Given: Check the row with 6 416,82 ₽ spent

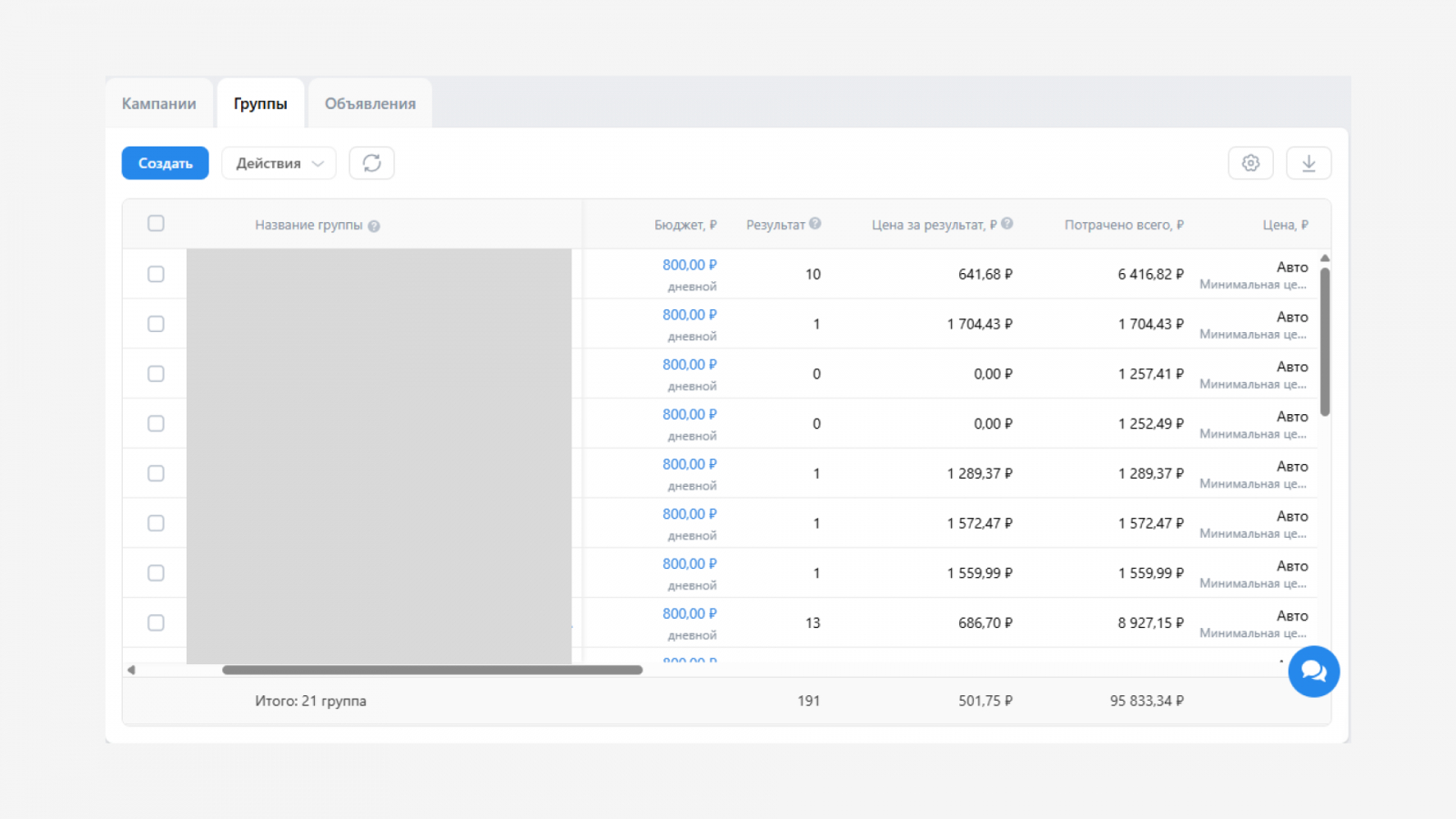Looking at the screenshot, I should coord(156,274).
